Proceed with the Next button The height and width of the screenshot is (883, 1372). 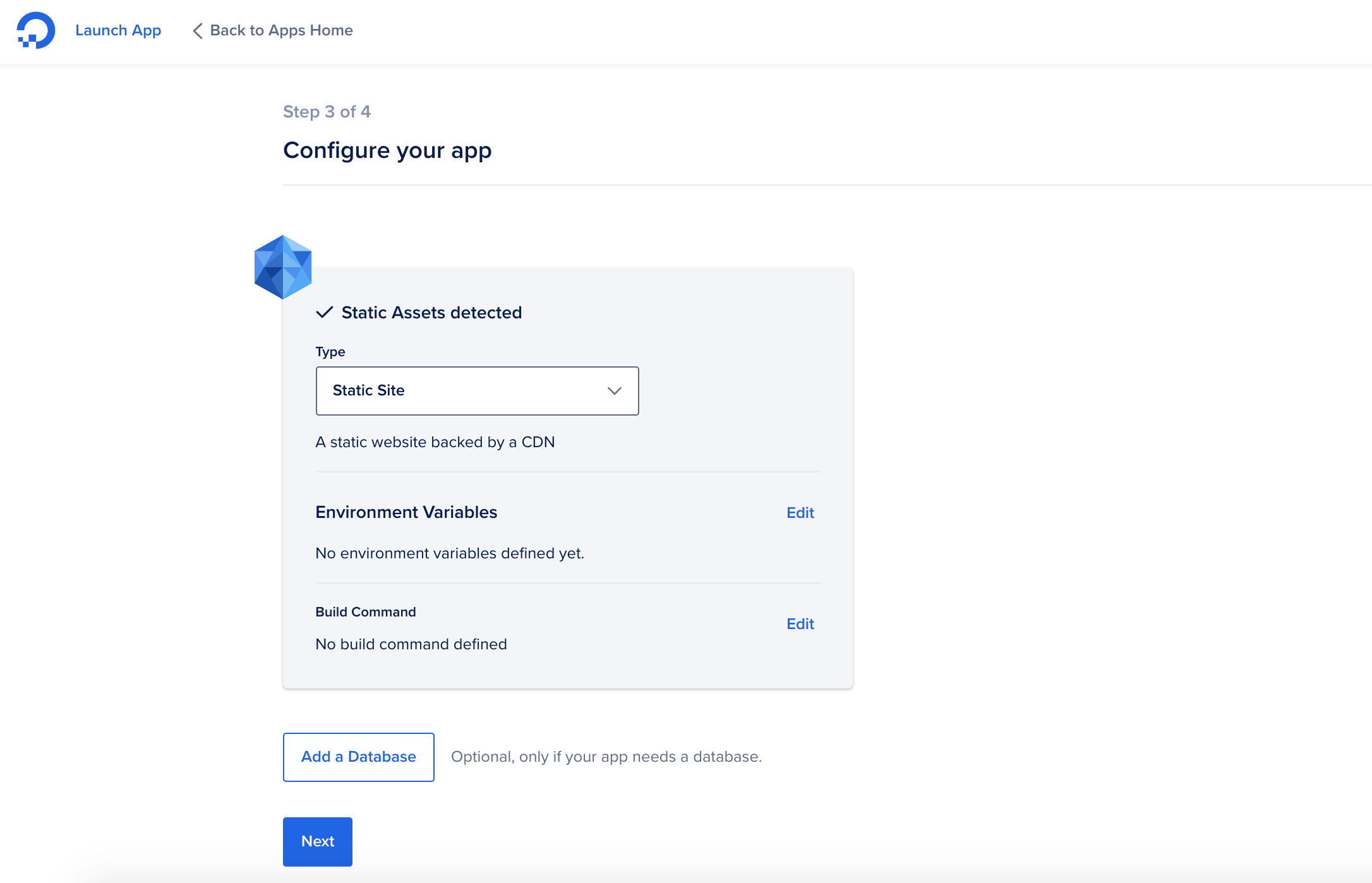(317, 841)
